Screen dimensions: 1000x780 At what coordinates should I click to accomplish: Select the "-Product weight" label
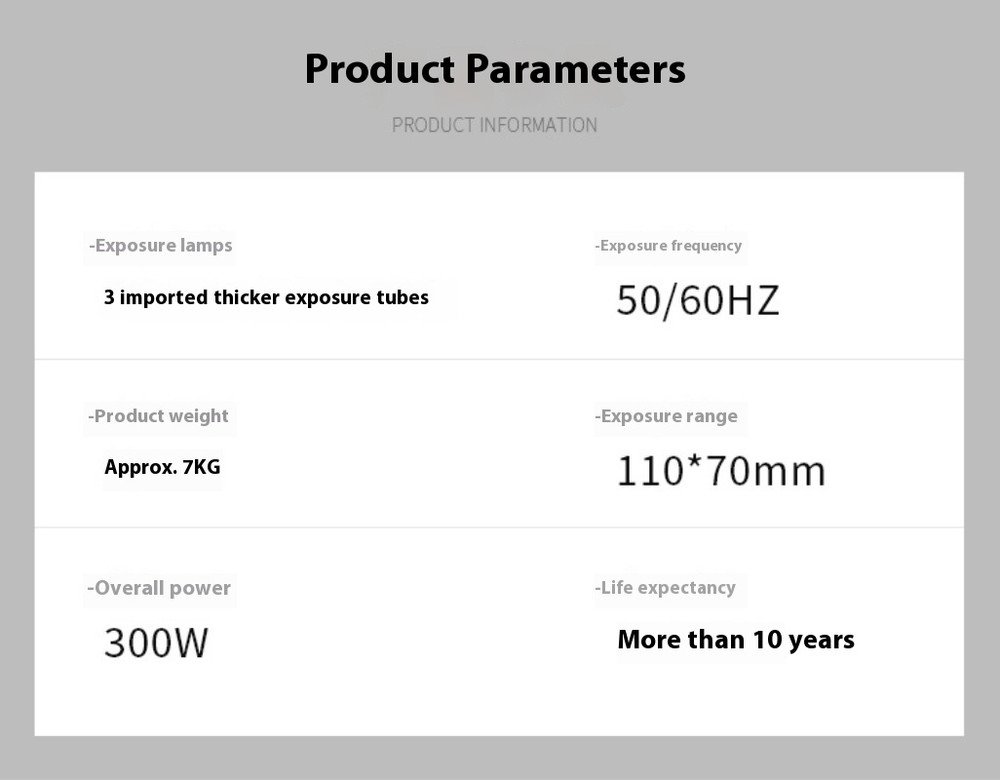[158, 416]
